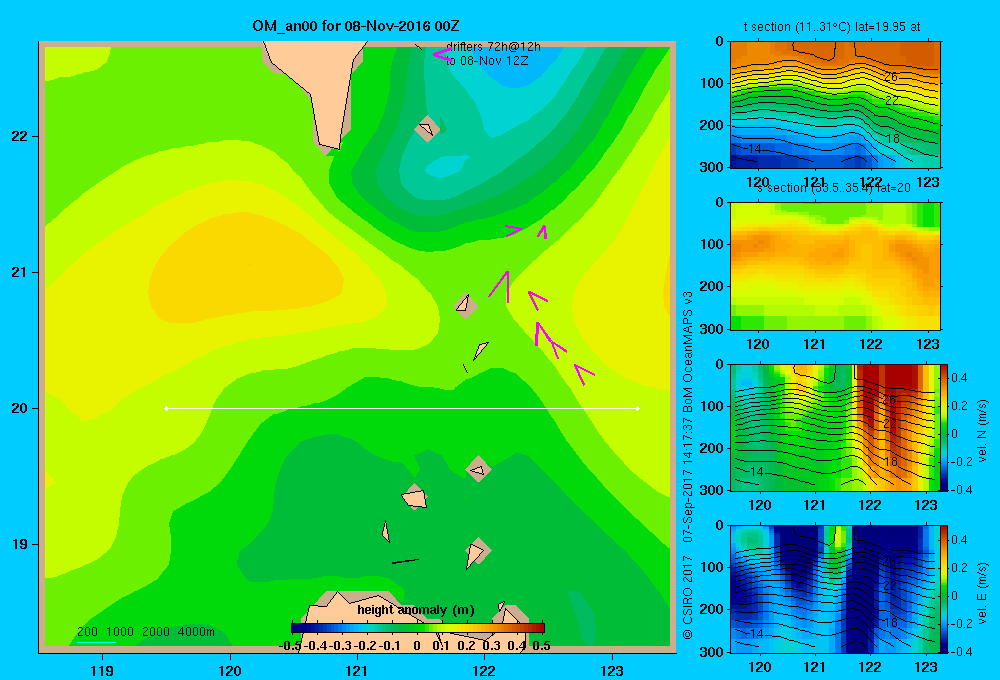Click the vel. E (m/s) color bar
The image size is (1000, 680).
pos(945,589)
